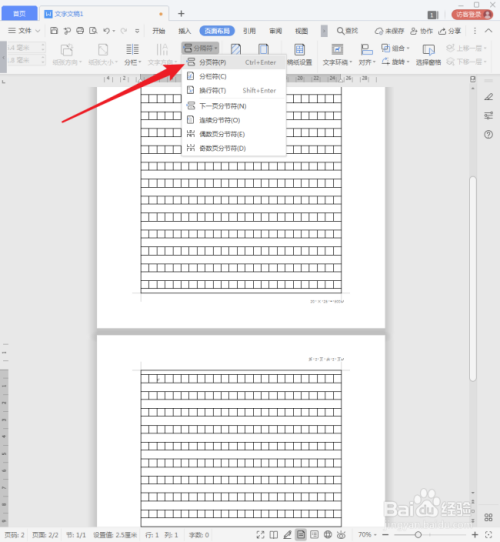Switch to the 引用 ribbon tab

[x=249, y=31]
